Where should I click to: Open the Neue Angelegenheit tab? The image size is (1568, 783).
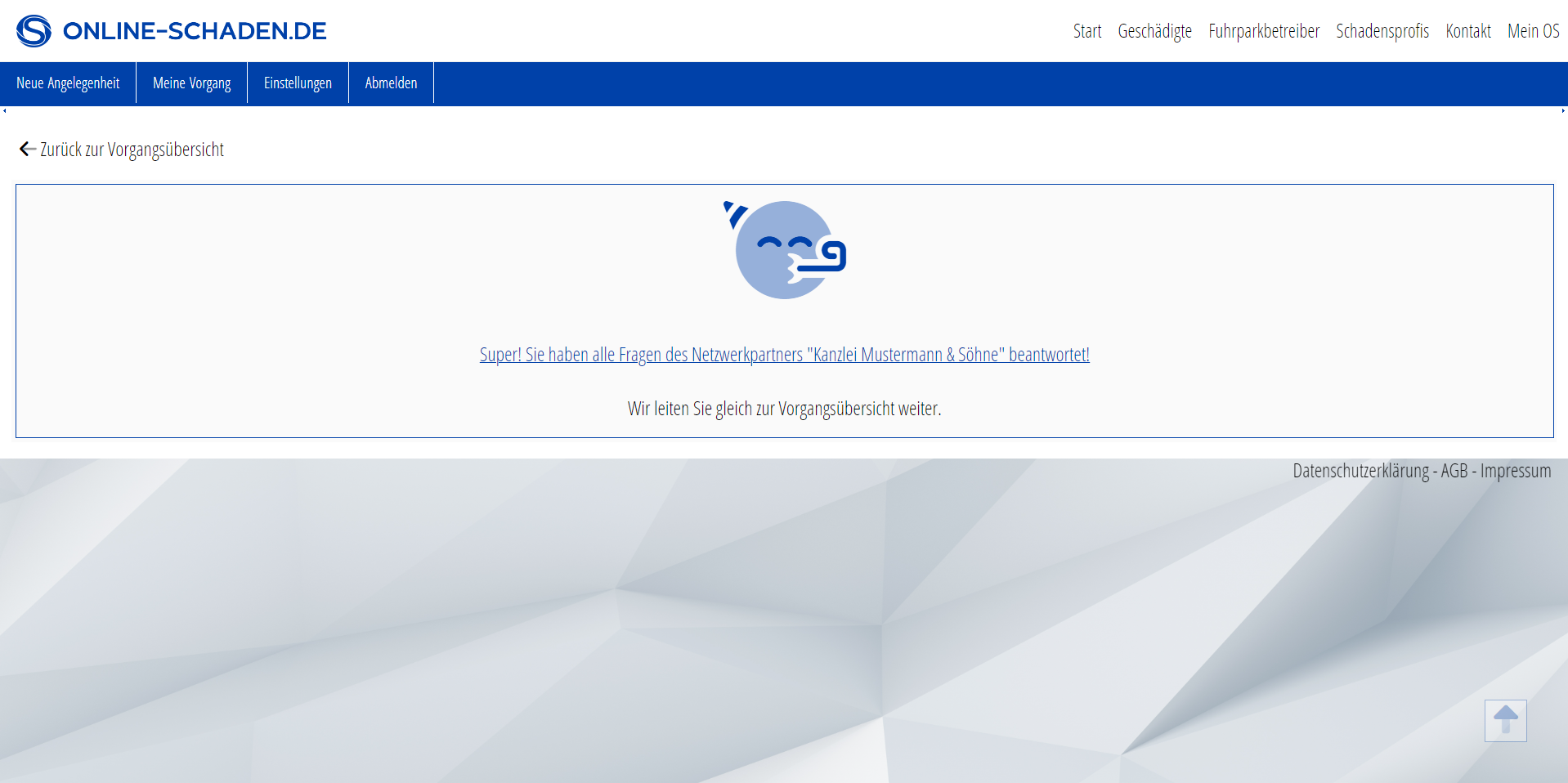coord(68,83)
